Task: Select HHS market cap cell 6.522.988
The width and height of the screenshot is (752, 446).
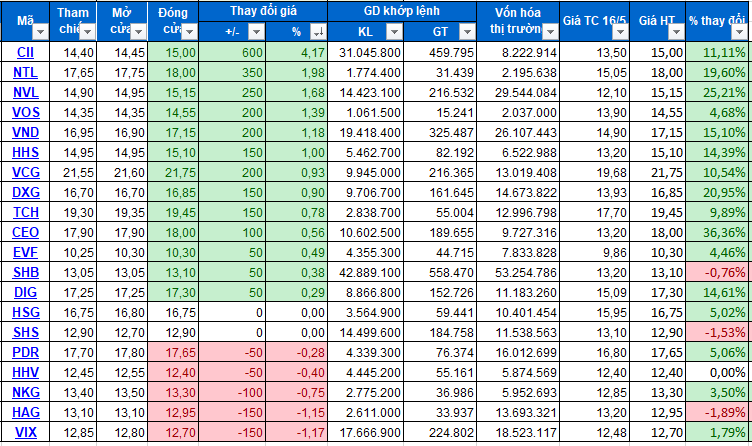Action: (518, 152)
